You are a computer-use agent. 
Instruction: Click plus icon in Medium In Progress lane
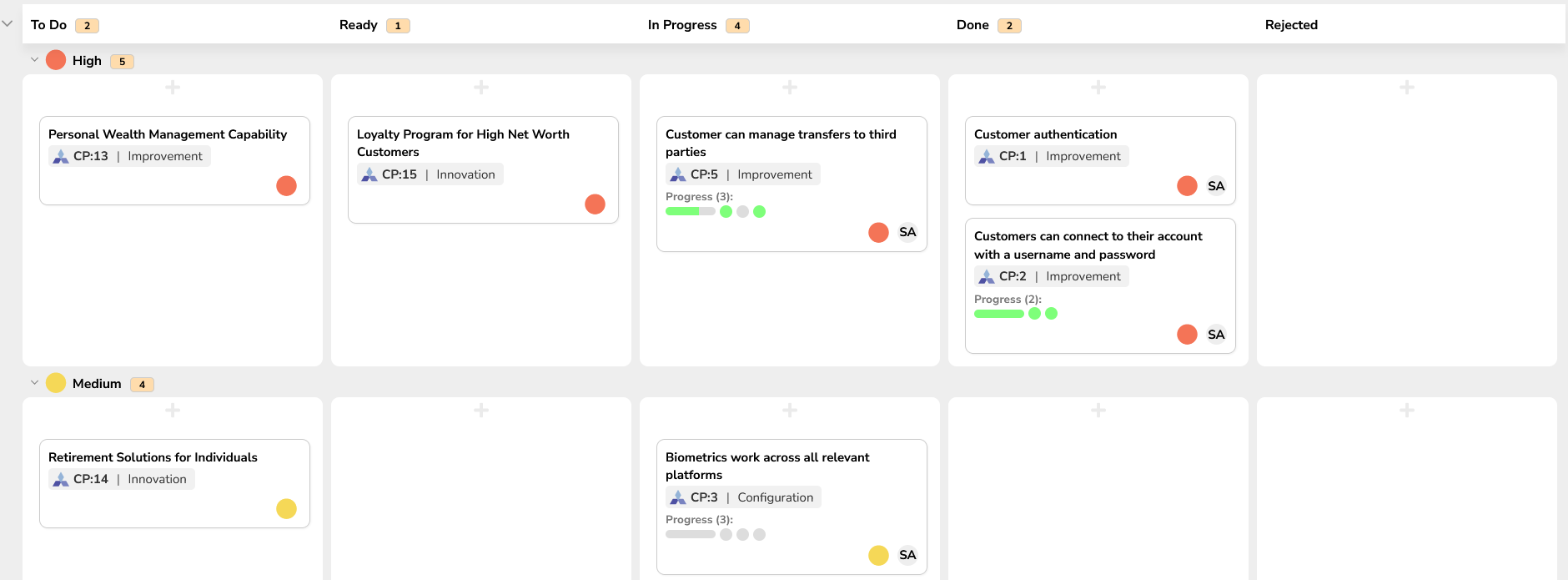tap(790, 411)
